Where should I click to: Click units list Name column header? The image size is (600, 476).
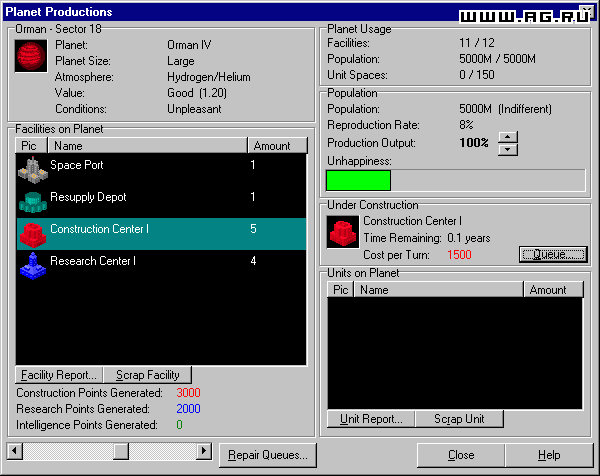coord(439,290)
